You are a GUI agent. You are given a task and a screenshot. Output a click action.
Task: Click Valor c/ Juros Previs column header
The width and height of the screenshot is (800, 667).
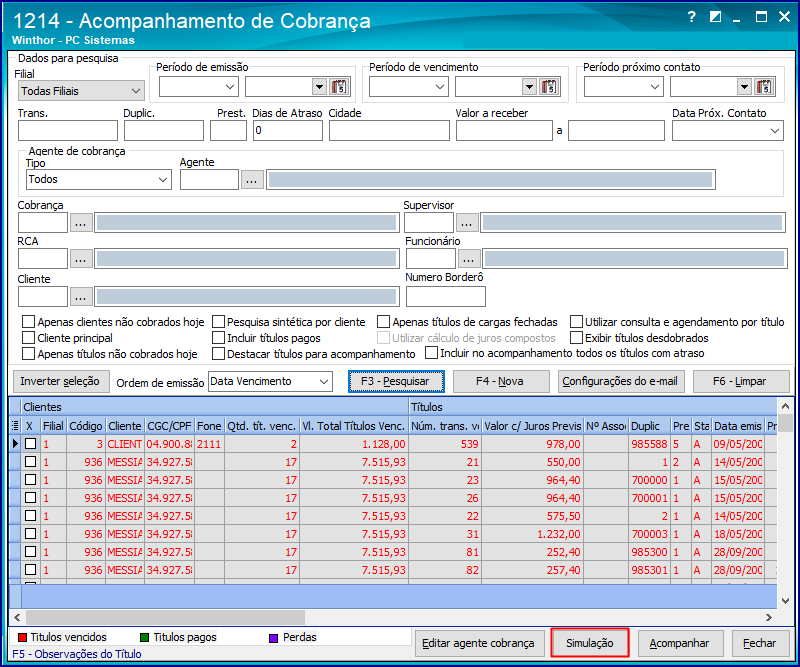click(x=532, y=426)
